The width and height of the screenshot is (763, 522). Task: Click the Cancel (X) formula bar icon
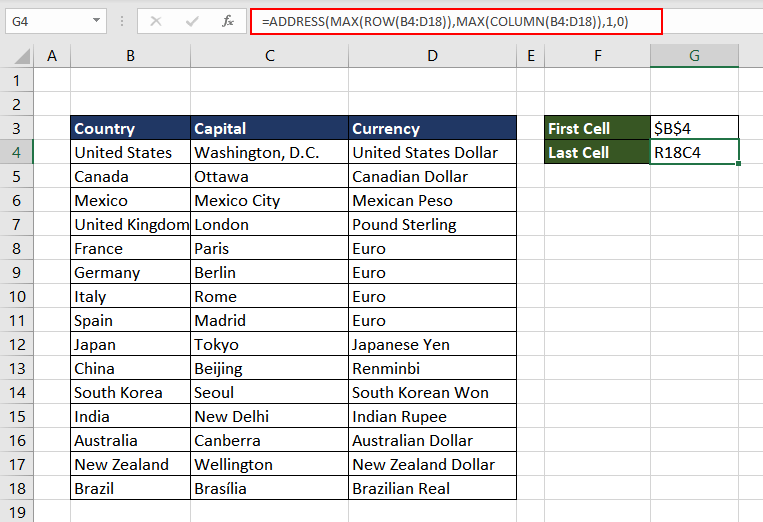[156, 20]
